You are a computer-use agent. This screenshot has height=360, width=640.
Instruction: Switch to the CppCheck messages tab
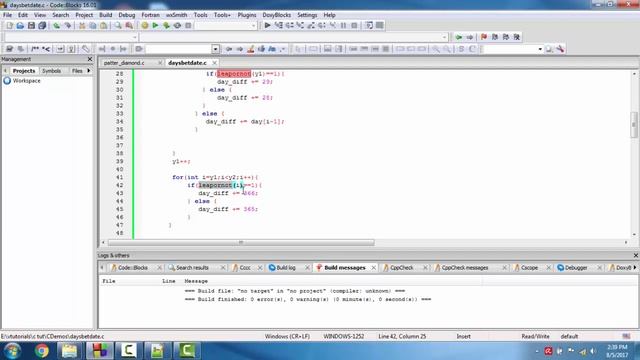pyautogui.click(x=464, y=268)
